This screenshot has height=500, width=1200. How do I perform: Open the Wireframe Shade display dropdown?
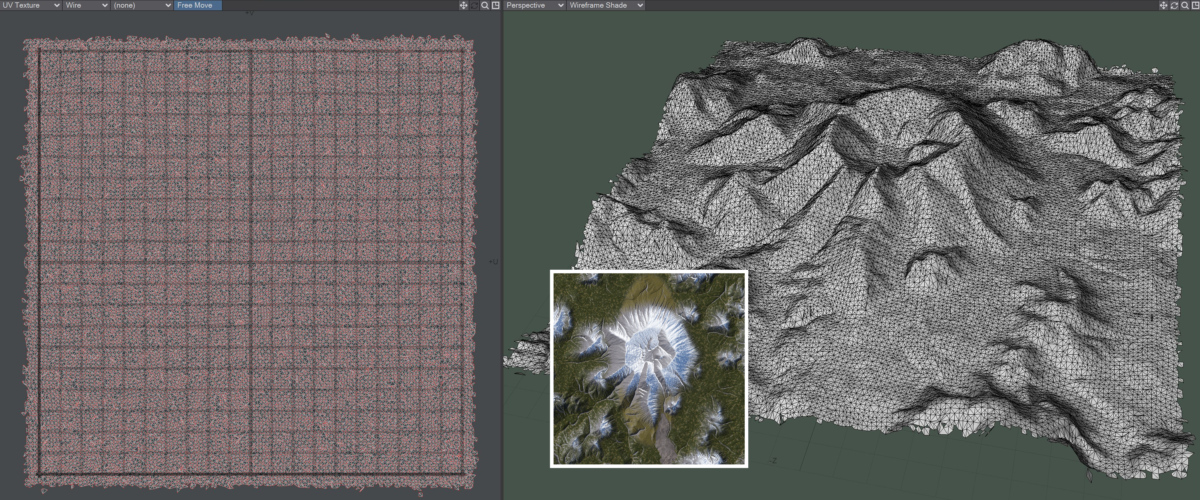click(x=605, y=5)
